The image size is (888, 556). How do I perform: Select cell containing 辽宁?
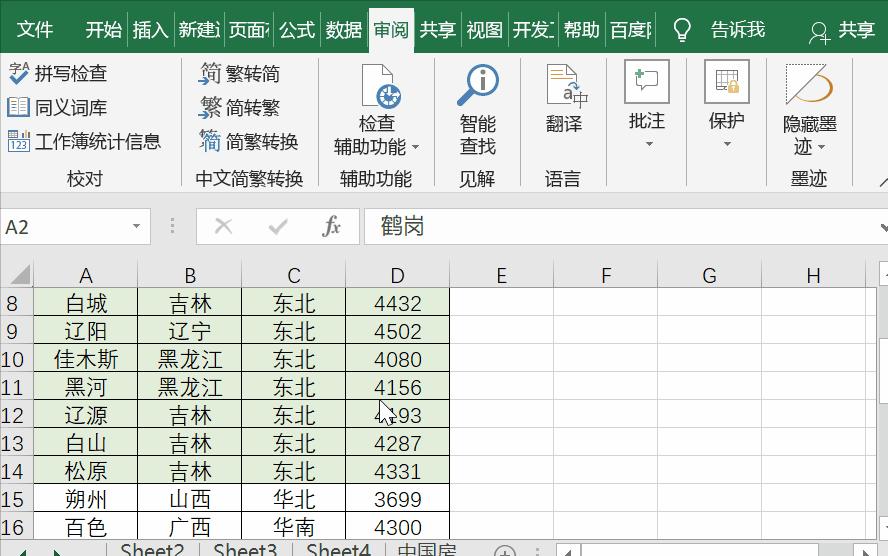(190, 331)
